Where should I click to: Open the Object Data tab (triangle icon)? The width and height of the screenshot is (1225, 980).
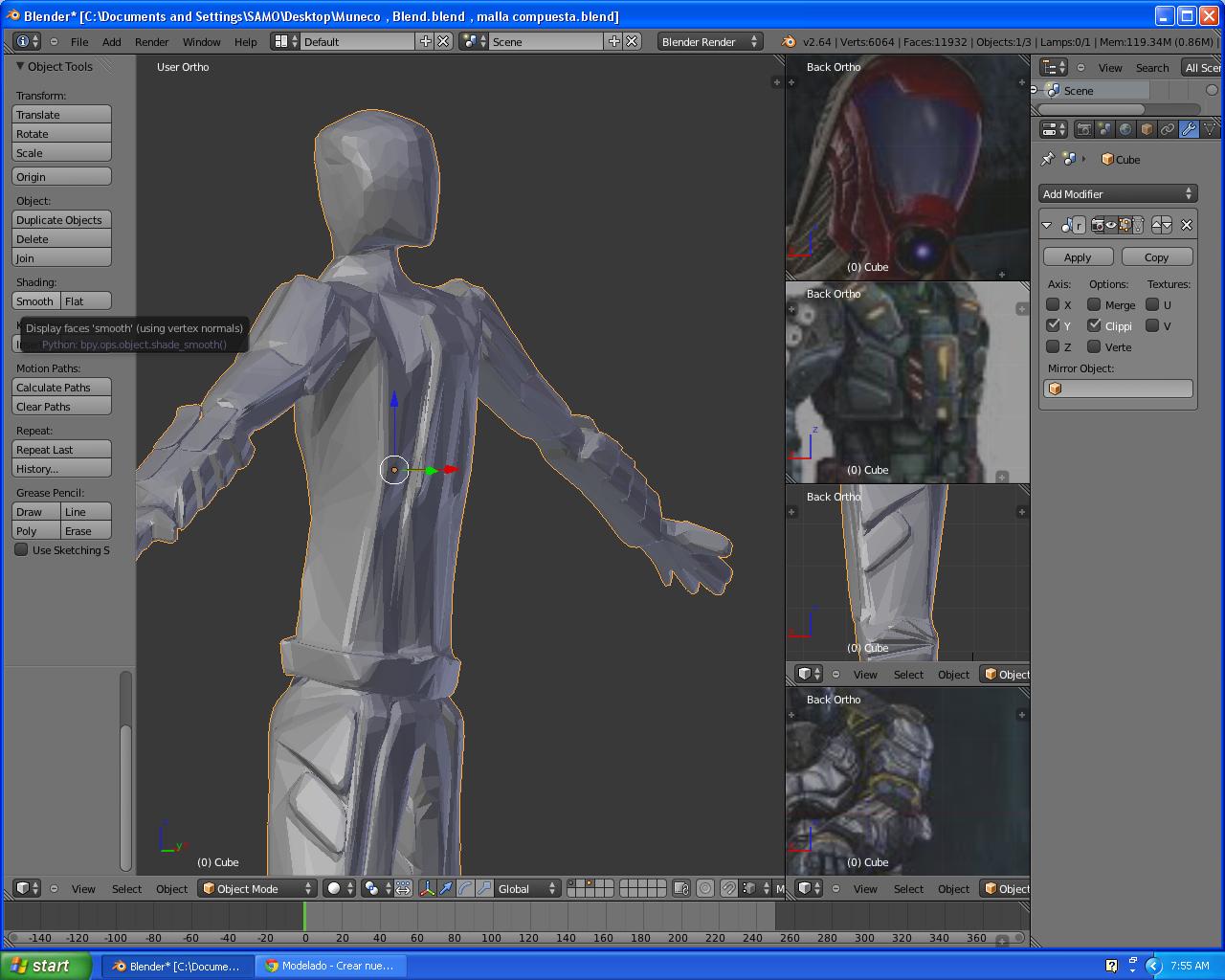[1210, 129]
